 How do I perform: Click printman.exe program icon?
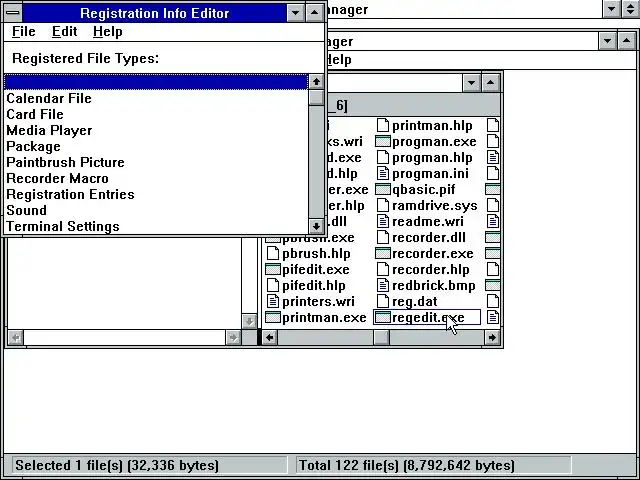click(x=273, y=317)
